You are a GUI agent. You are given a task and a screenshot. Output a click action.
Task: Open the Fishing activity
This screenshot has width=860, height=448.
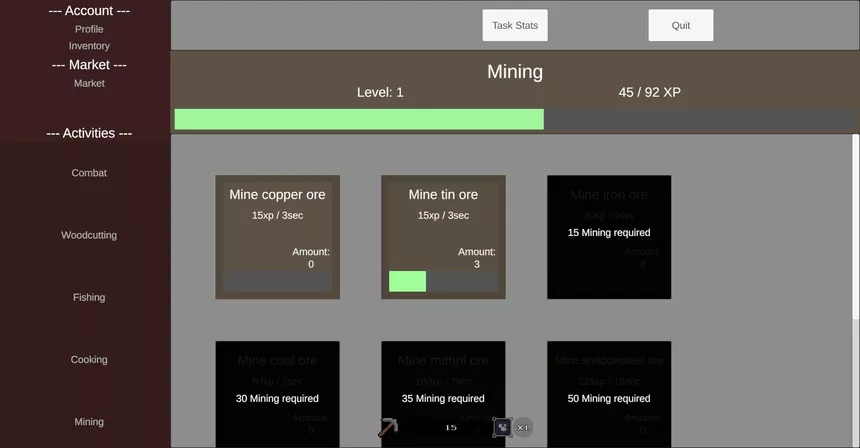pos(89,297)
